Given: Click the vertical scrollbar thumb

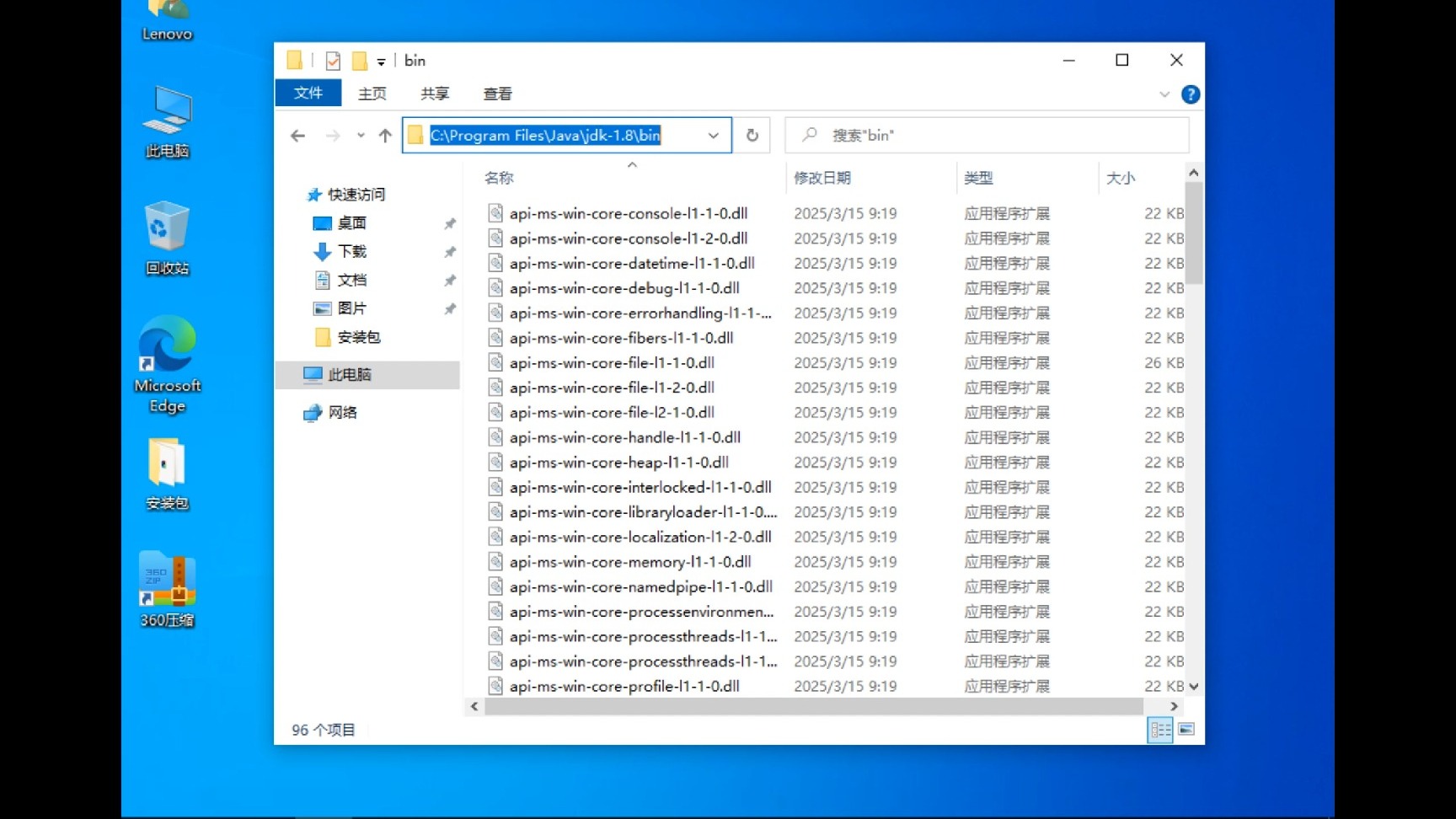Looking at the screenshot, I should click(1193, 233).
